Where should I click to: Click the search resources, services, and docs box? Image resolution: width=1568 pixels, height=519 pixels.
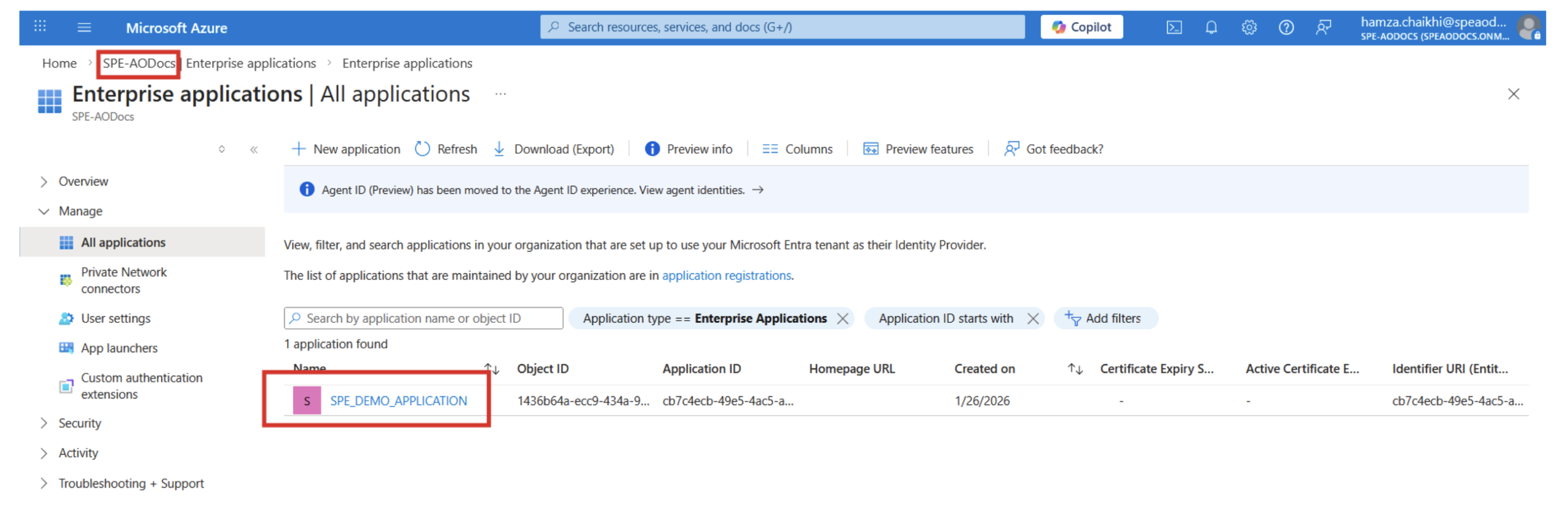point(782,28)
